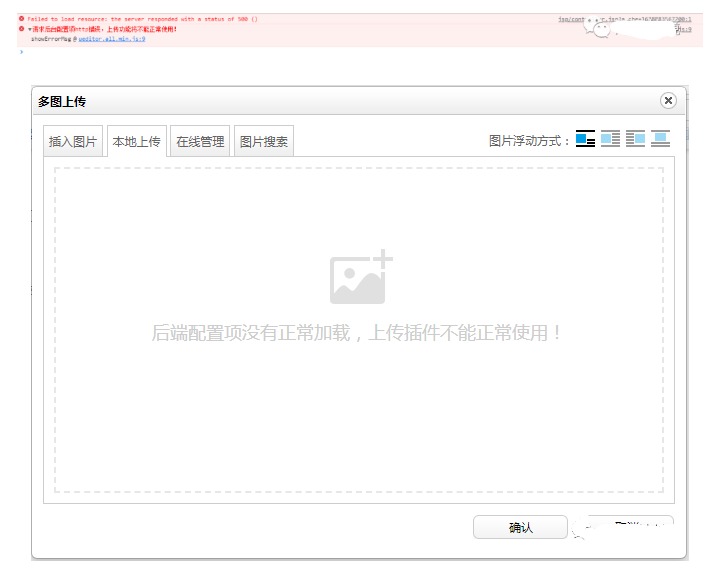
Task: Choose the default no-float image alignment icon
Action: (585, 138)
